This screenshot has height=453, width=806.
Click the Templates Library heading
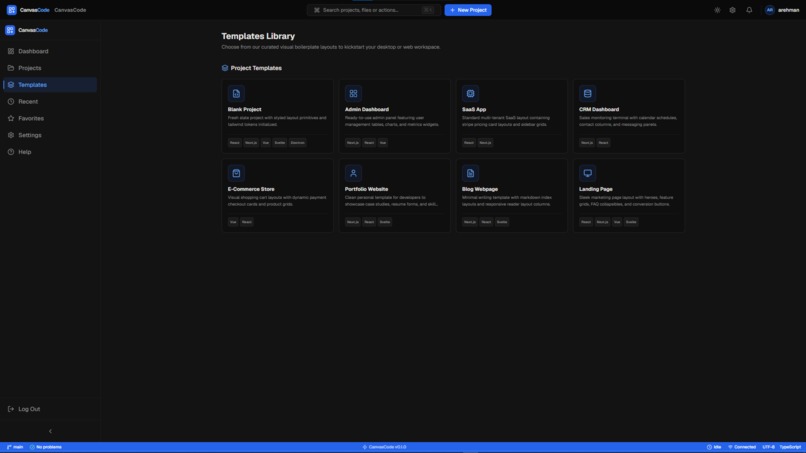point(258,36)
